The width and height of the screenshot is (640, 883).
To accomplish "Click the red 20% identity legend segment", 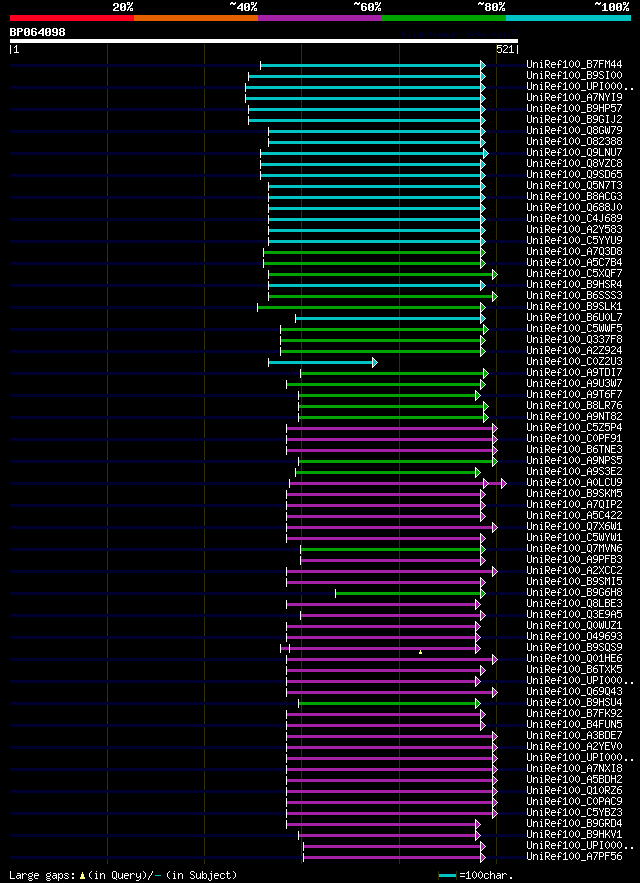I will pyautogui.click(x=72, y=18).
